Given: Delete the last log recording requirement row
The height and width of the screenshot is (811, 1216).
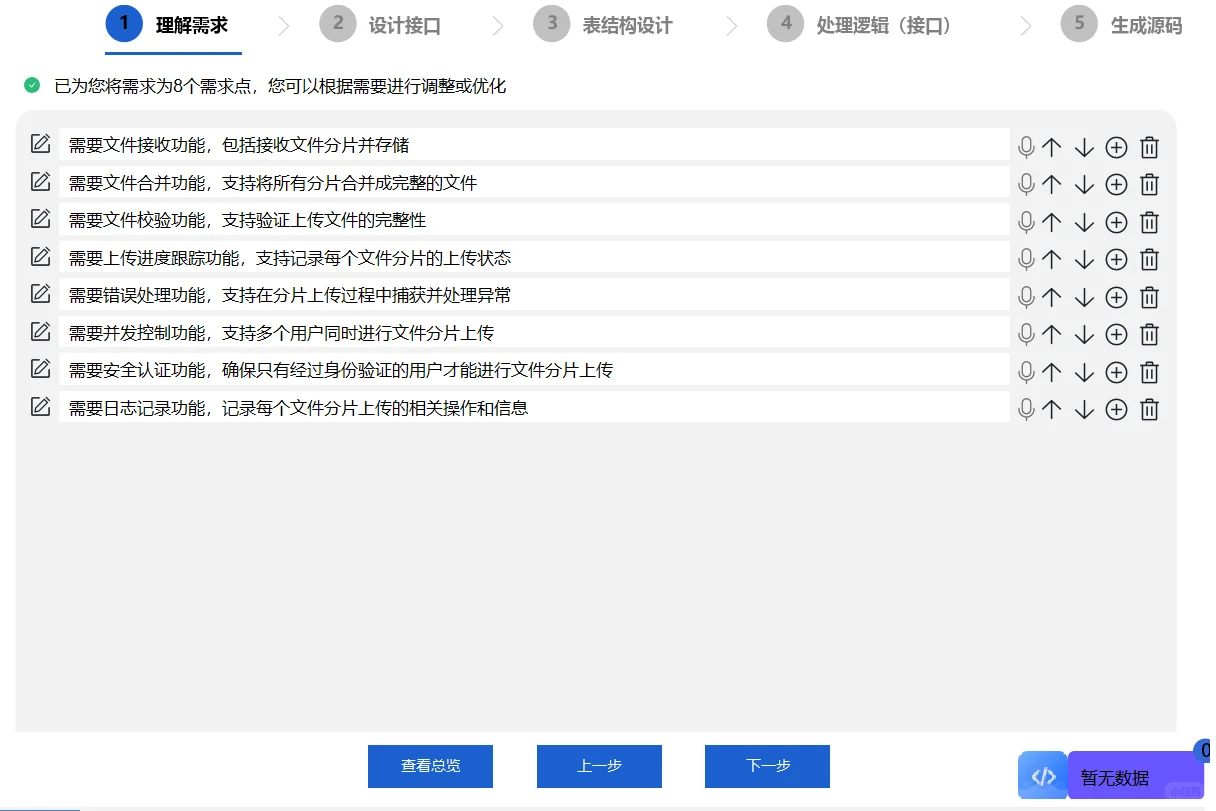Looking at the screenshot, I should coord(1149,408).
